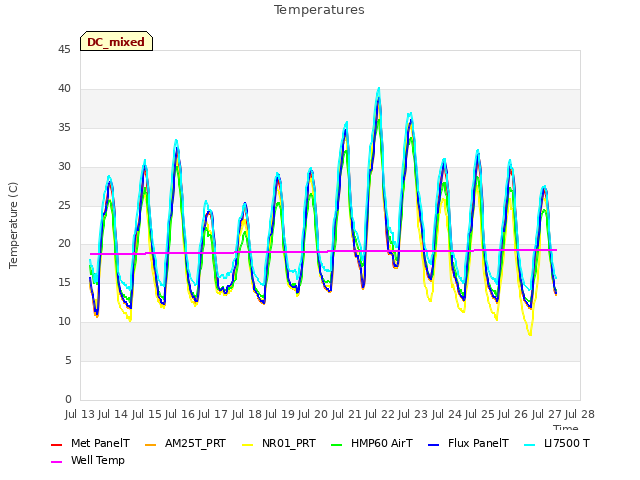
Task: Click the Jul 17 x-axis tick label
Action: [213, 414]
